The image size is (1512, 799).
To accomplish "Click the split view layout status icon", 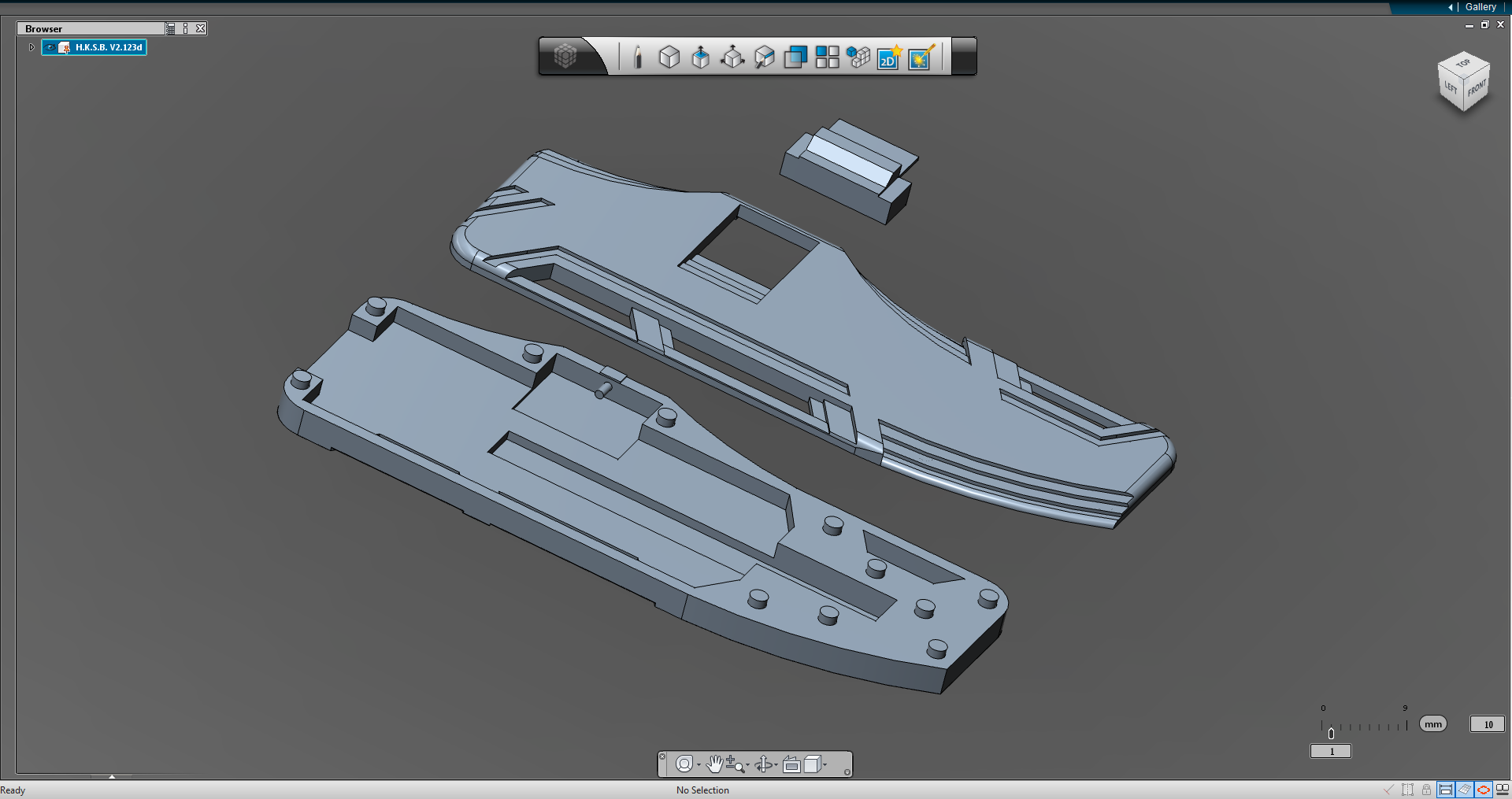I will pyautogui.click(x=1503, y=790).
